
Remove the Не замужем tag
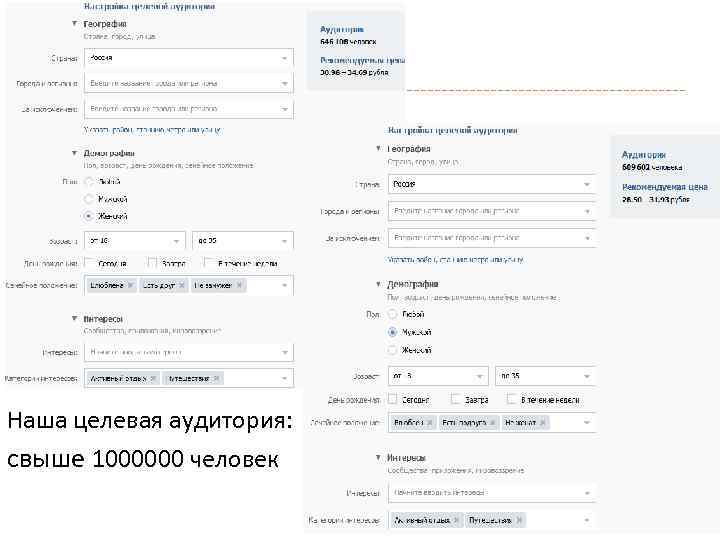pyautogui.click(x=239, y=285)
